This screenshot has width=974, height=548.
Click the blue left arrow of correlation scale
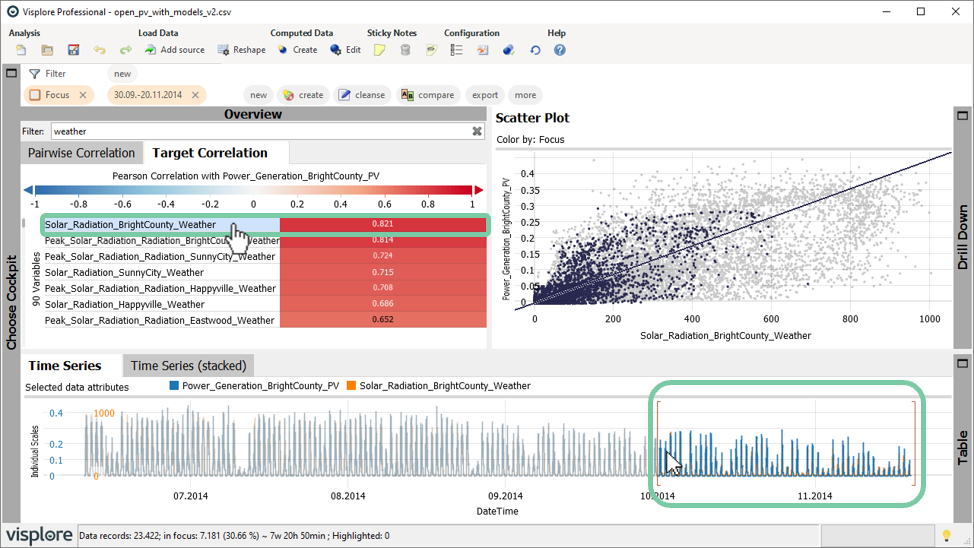pos(28,190)
